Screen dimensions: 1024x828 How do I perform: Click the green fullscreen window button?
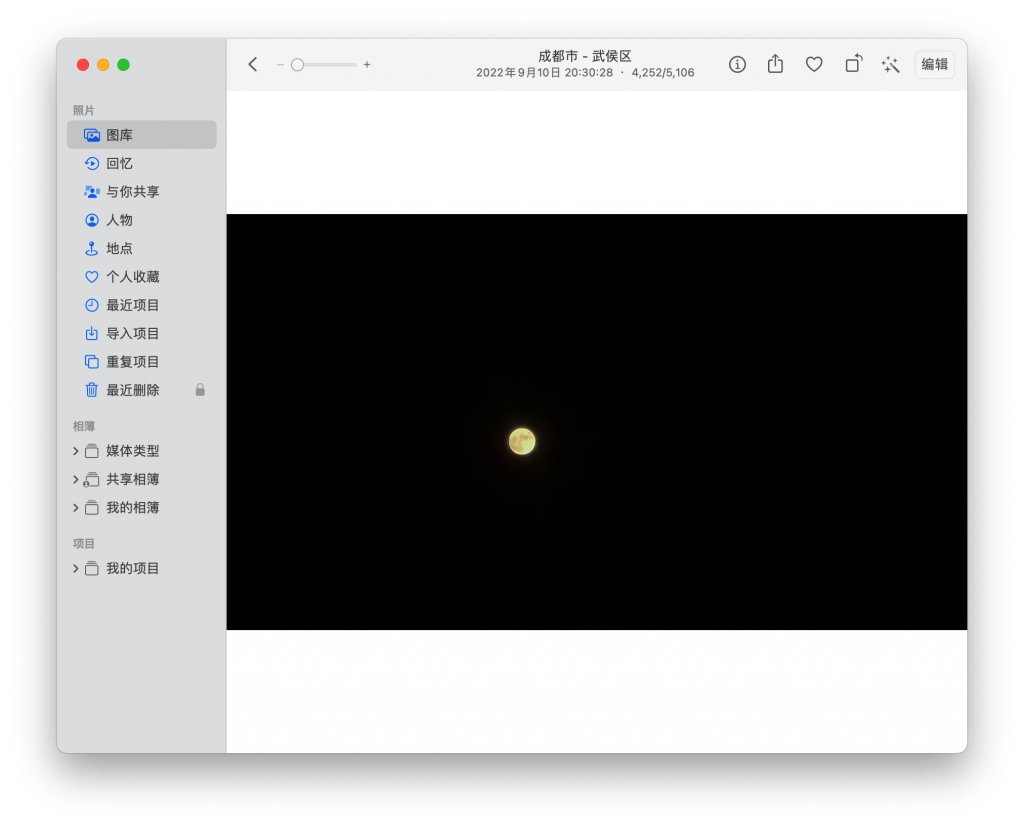123,65
